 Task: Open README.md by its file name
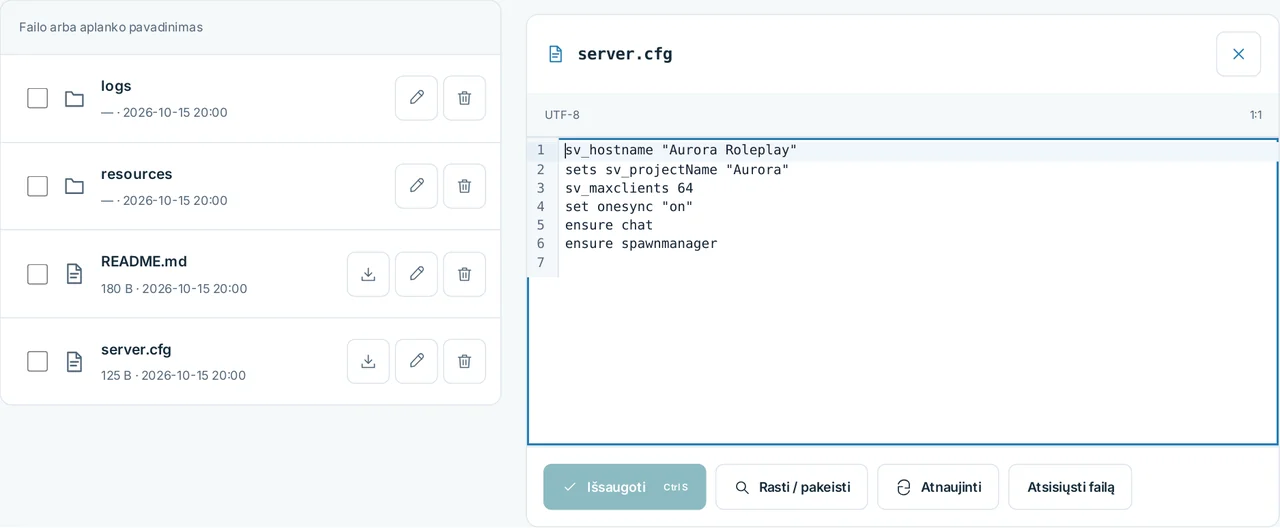(x=144, y=262)
